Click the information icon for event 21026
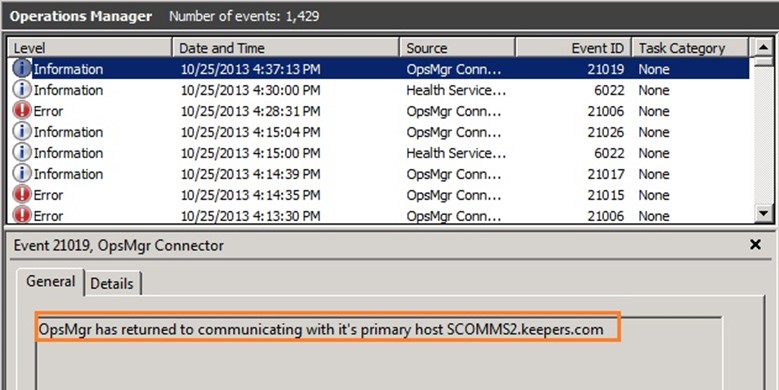 pos(21,132)
